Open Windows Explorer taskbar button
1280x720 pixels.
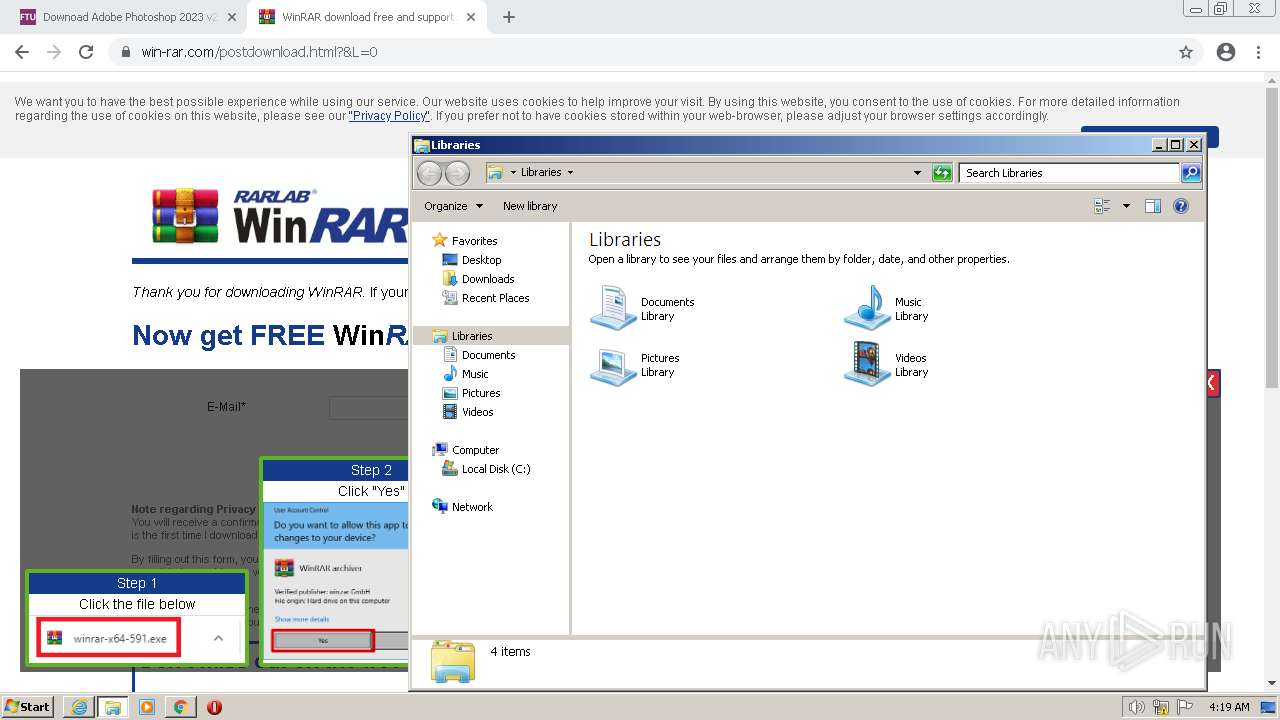[x=113, y=707]
